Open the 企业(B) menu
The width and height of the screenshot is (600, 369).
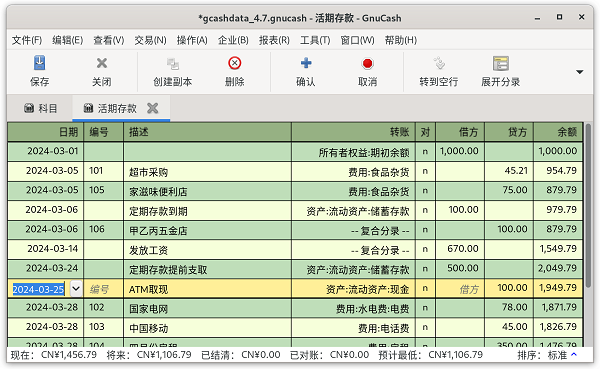click(233, 40)
